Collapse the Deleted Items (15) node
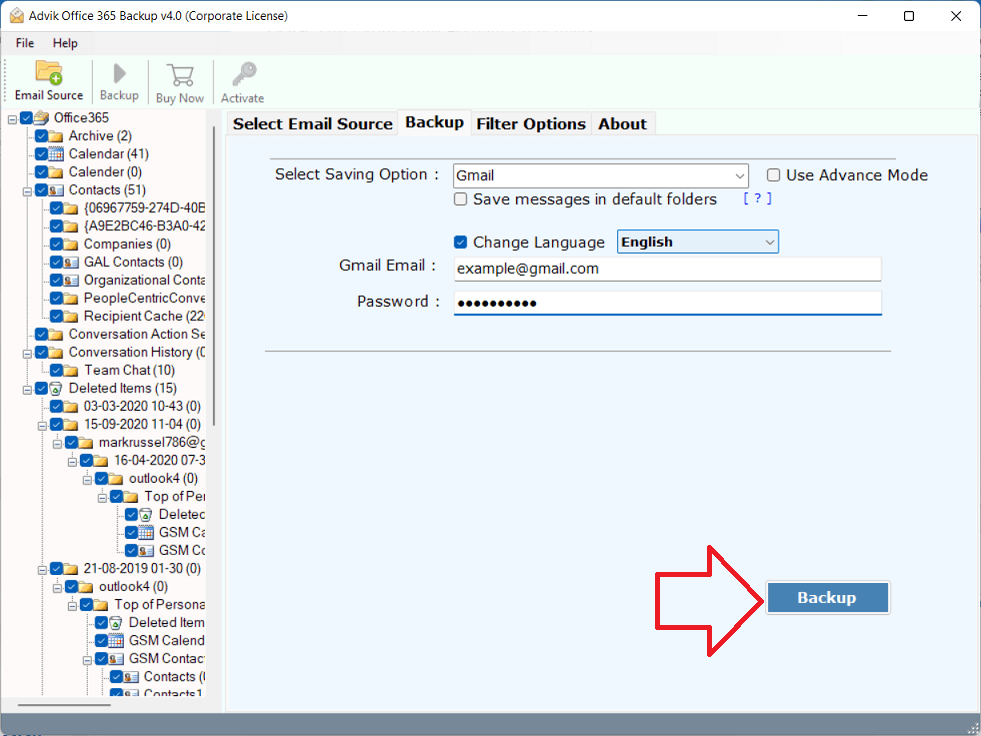This screenshot has width=981, height=736. [x=27, y=390]
